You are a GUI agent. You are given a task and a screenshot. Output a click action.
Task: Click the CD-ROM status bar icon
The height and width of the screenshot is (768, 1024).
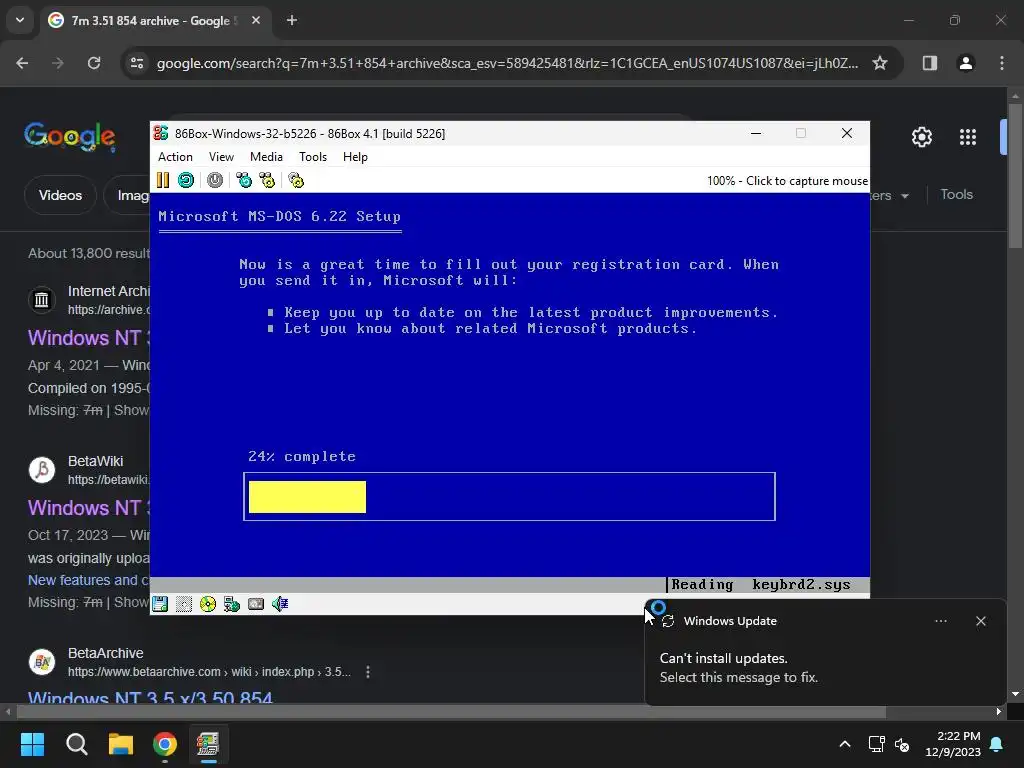(x=208, y=604)
